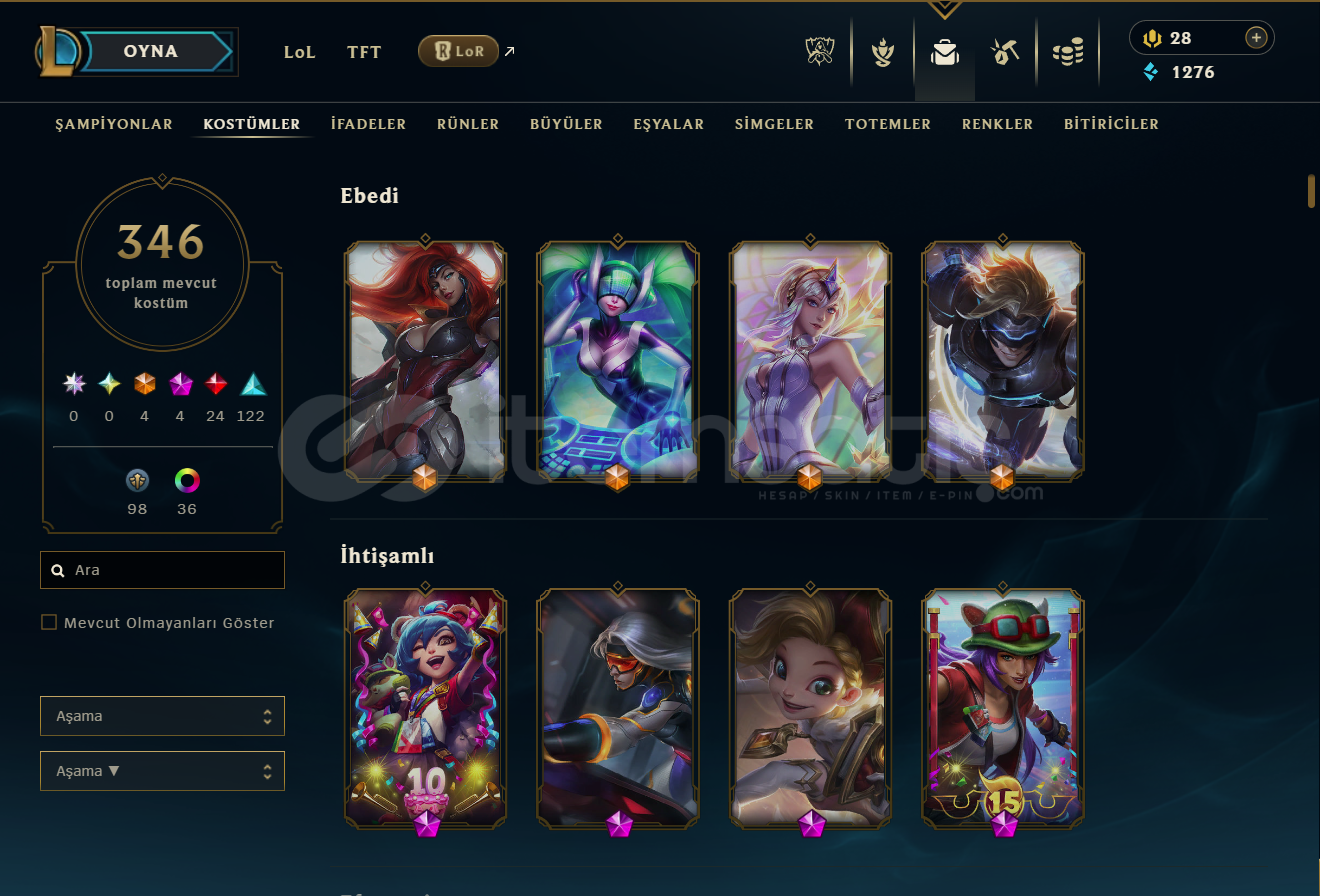The width and height of the screenshot is (1320, 896).
Task: Switch to the RÜNLER tab
Action: tap(468, 124)
